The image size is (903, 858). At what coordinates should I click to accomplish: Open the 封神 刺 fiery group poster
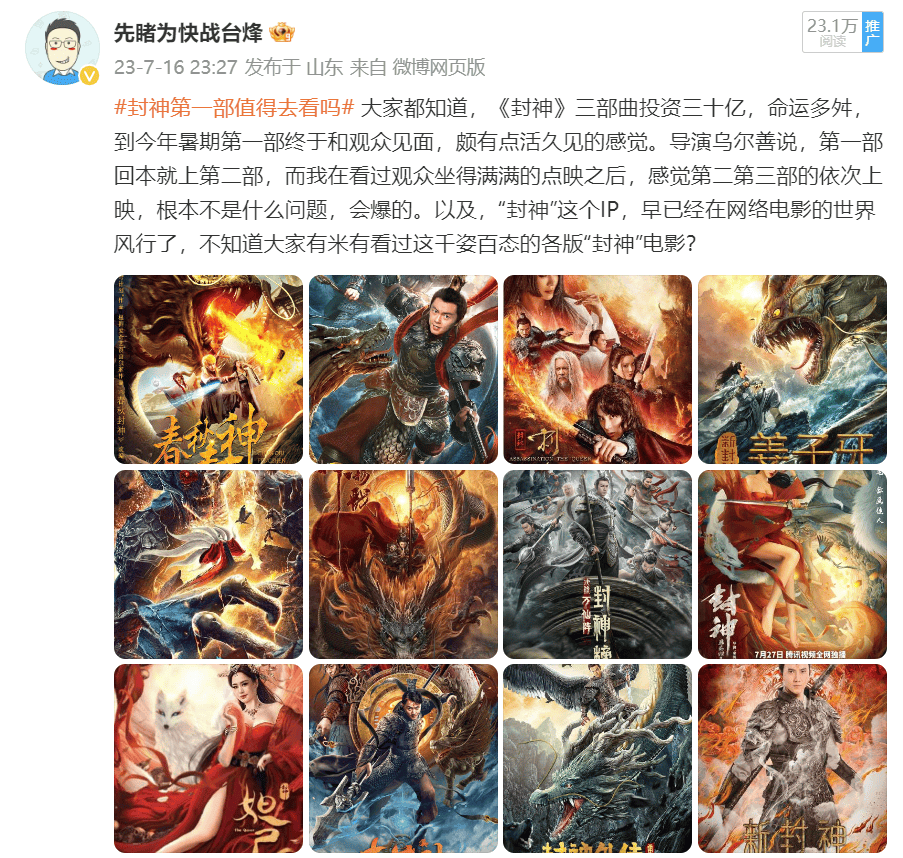pos(598,370)
